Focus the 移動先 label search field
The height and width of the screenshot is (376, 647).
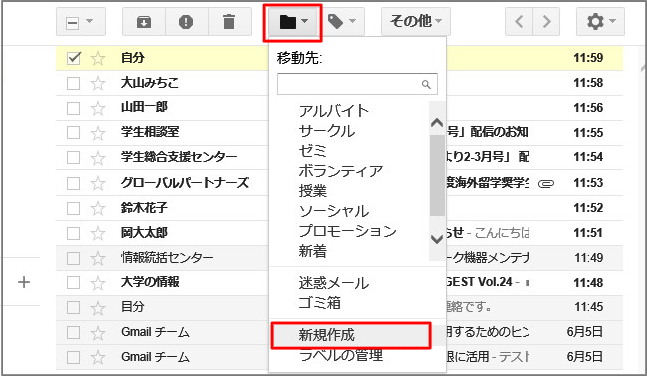click(x=357, y=84)
